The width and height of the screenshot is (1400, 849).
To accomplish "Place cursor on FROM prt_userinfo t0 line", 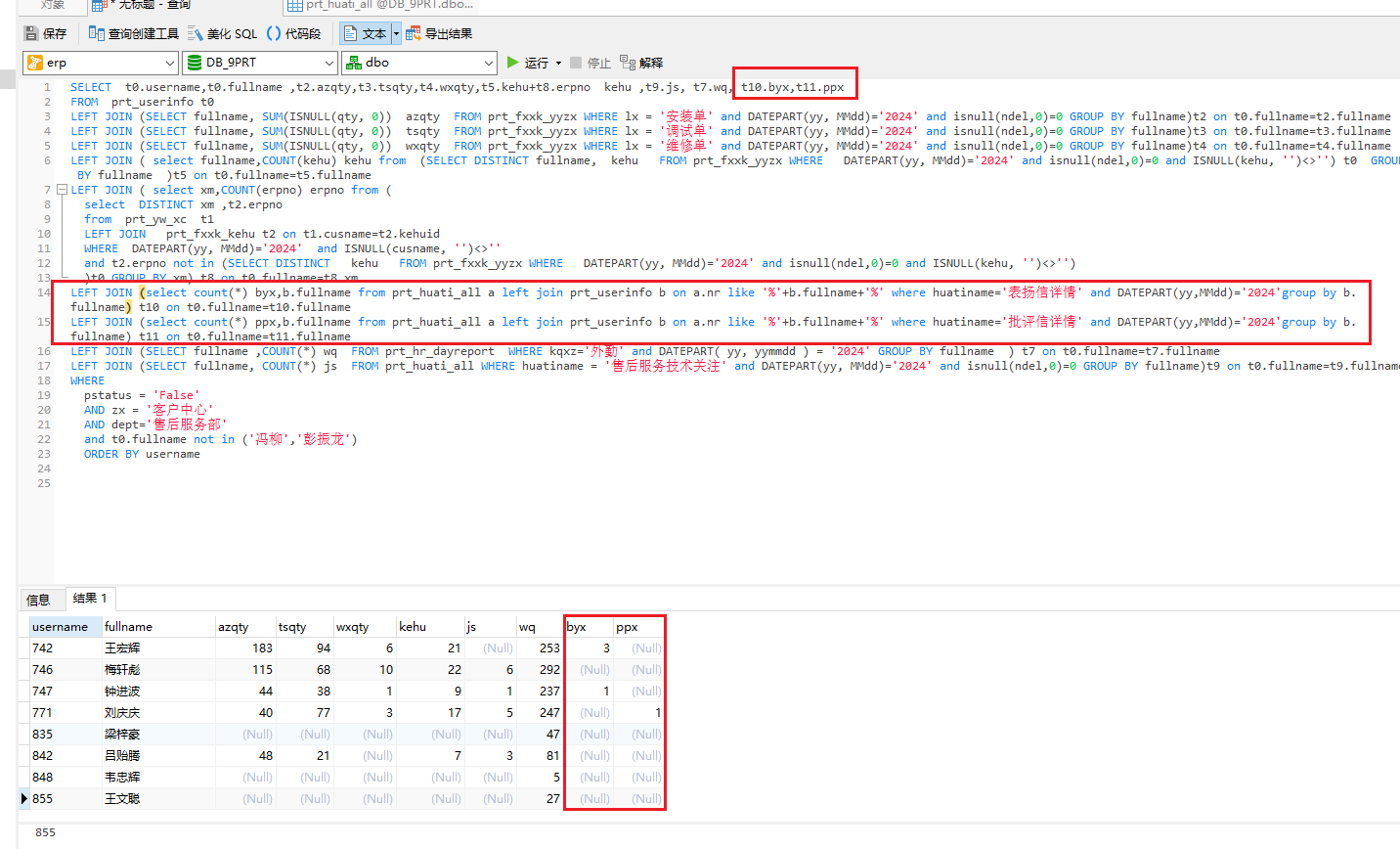I will (x=142, y=102).
